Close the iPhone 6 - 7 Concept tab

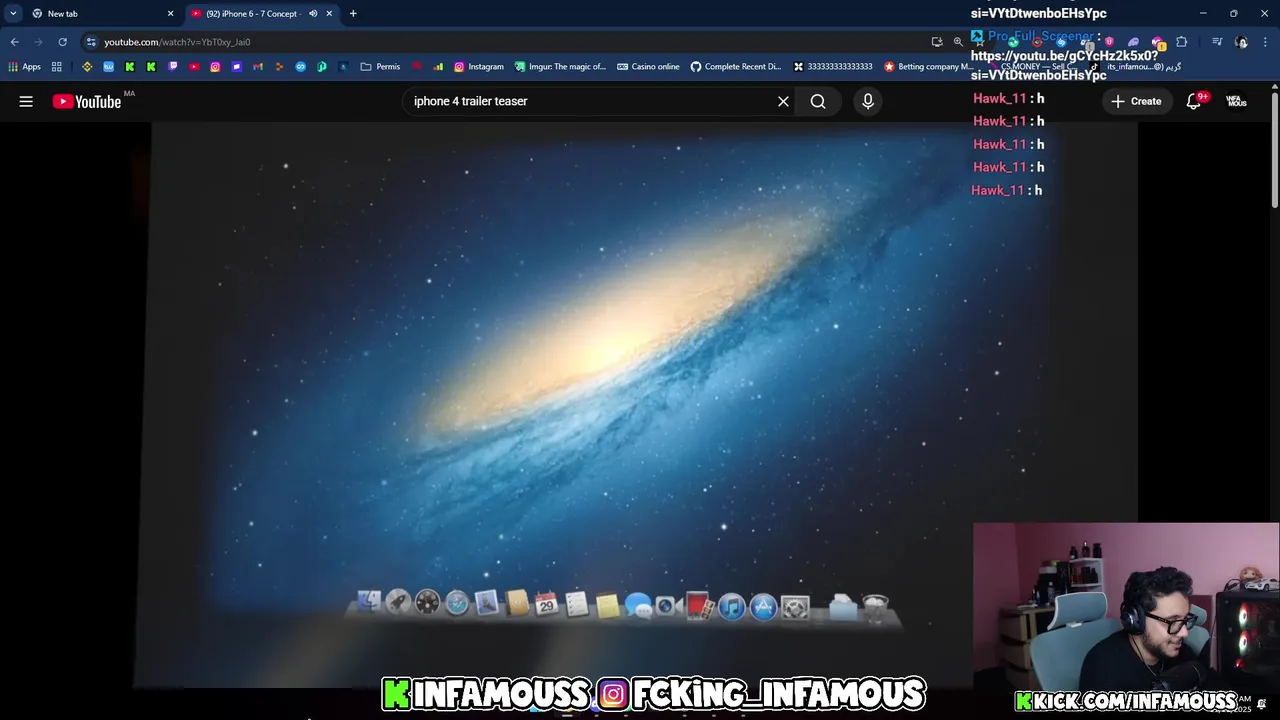[x=329, y=14]
